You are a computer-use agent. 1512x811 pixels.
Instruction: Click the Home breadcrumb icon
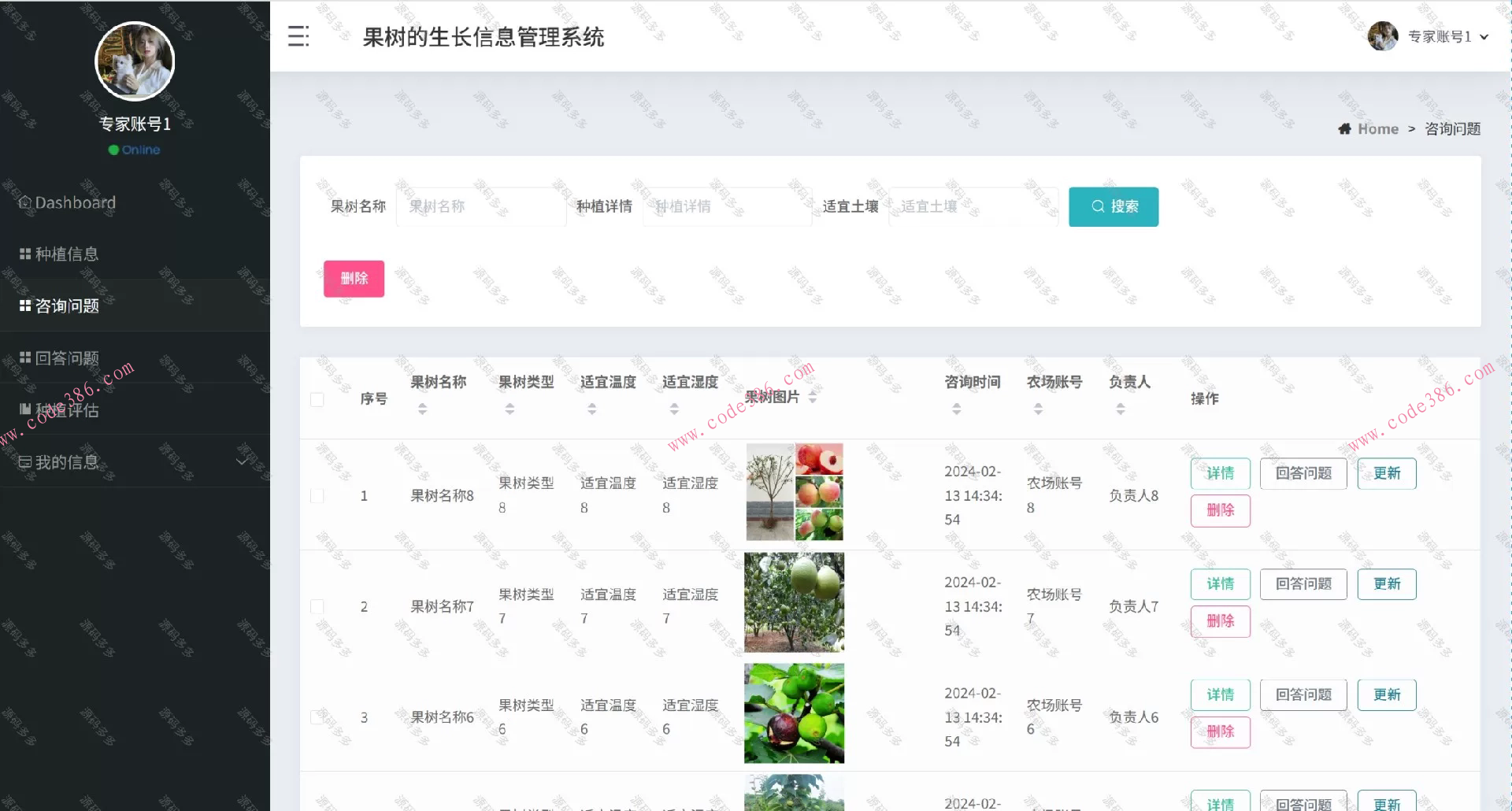coord(1345,128)
